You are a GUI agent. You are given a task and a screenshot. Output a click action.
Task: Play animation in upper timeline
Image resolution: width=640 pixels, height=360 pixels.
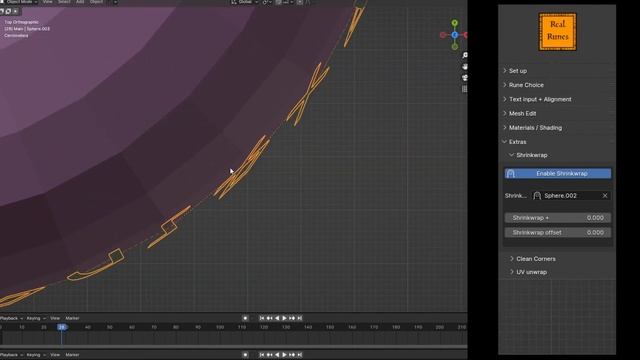pyautogui.click(x=284, y=318)
